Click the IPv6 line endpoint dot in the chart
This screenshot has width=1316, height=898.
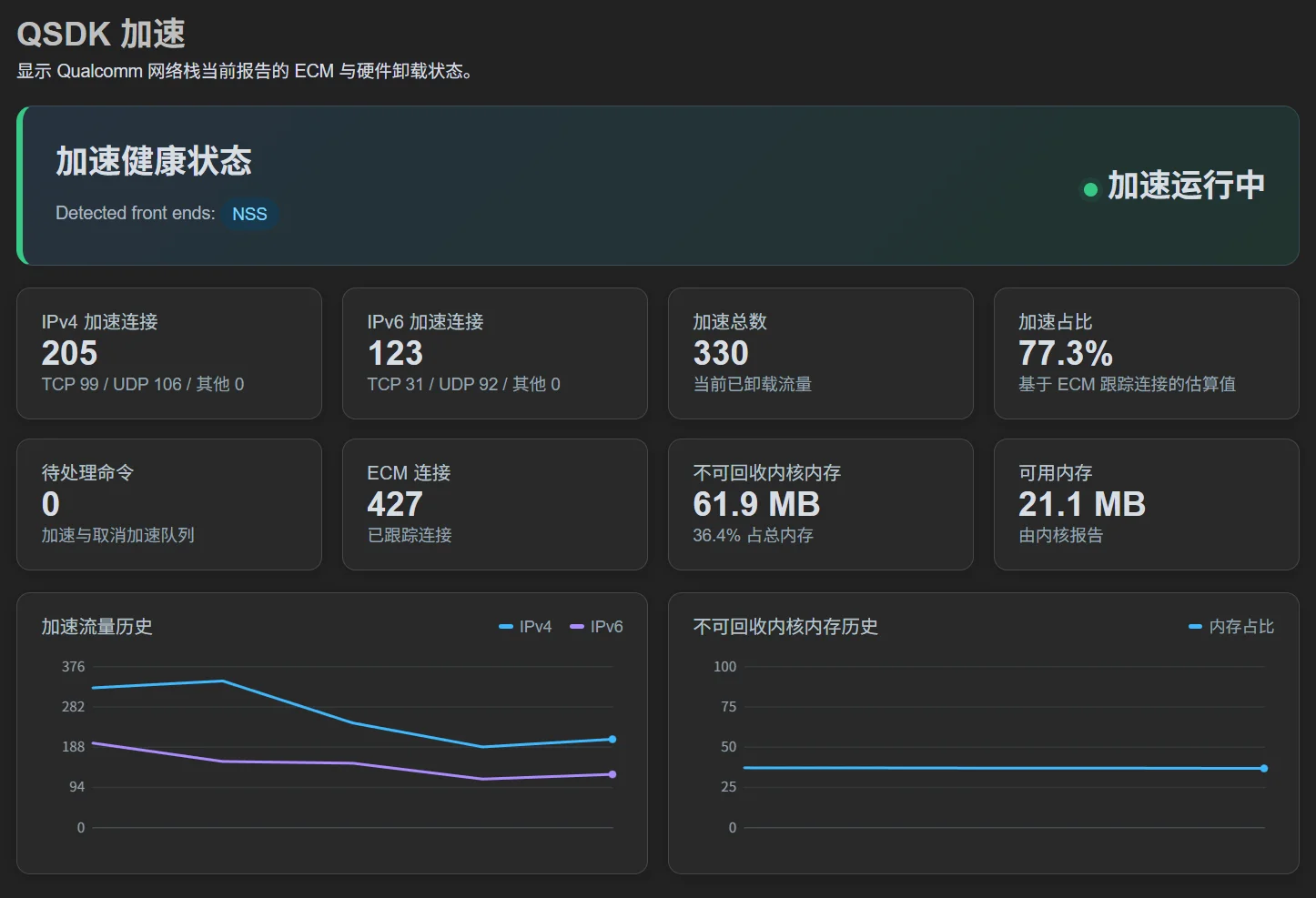pos(612,774)
